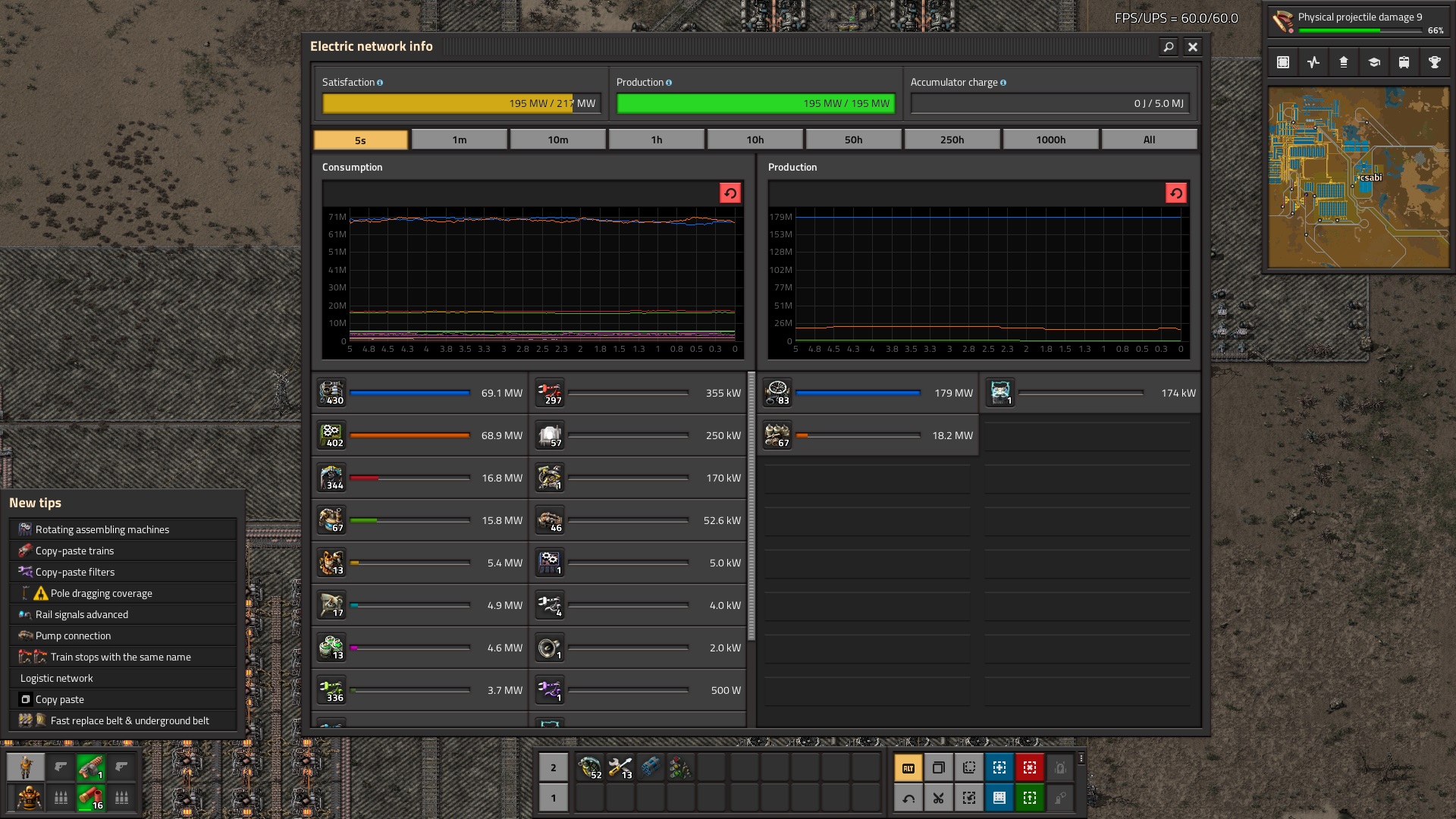This screenshot has width=1456, height=819.
Task: Select the 250h time range tab
Action: point(952,140)
